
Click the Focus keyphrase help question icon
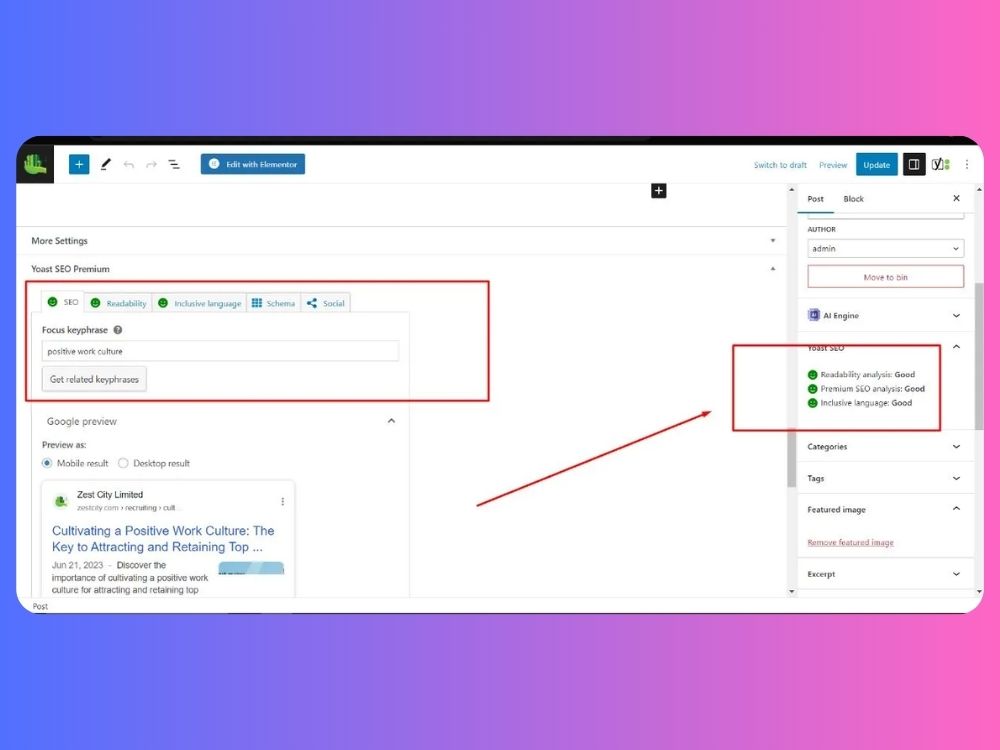tap(118, 330)
